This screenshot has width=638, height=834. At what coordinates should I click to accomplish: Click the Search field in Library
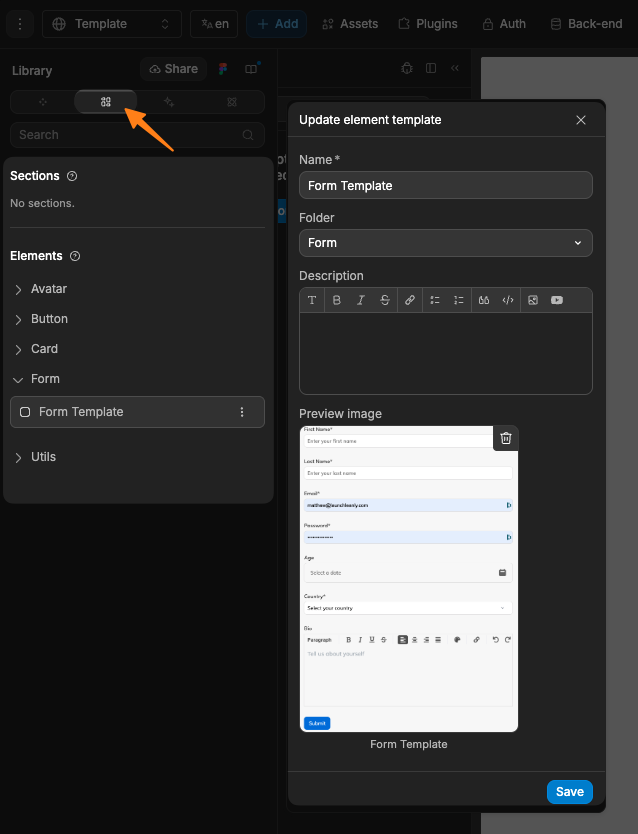137,134
